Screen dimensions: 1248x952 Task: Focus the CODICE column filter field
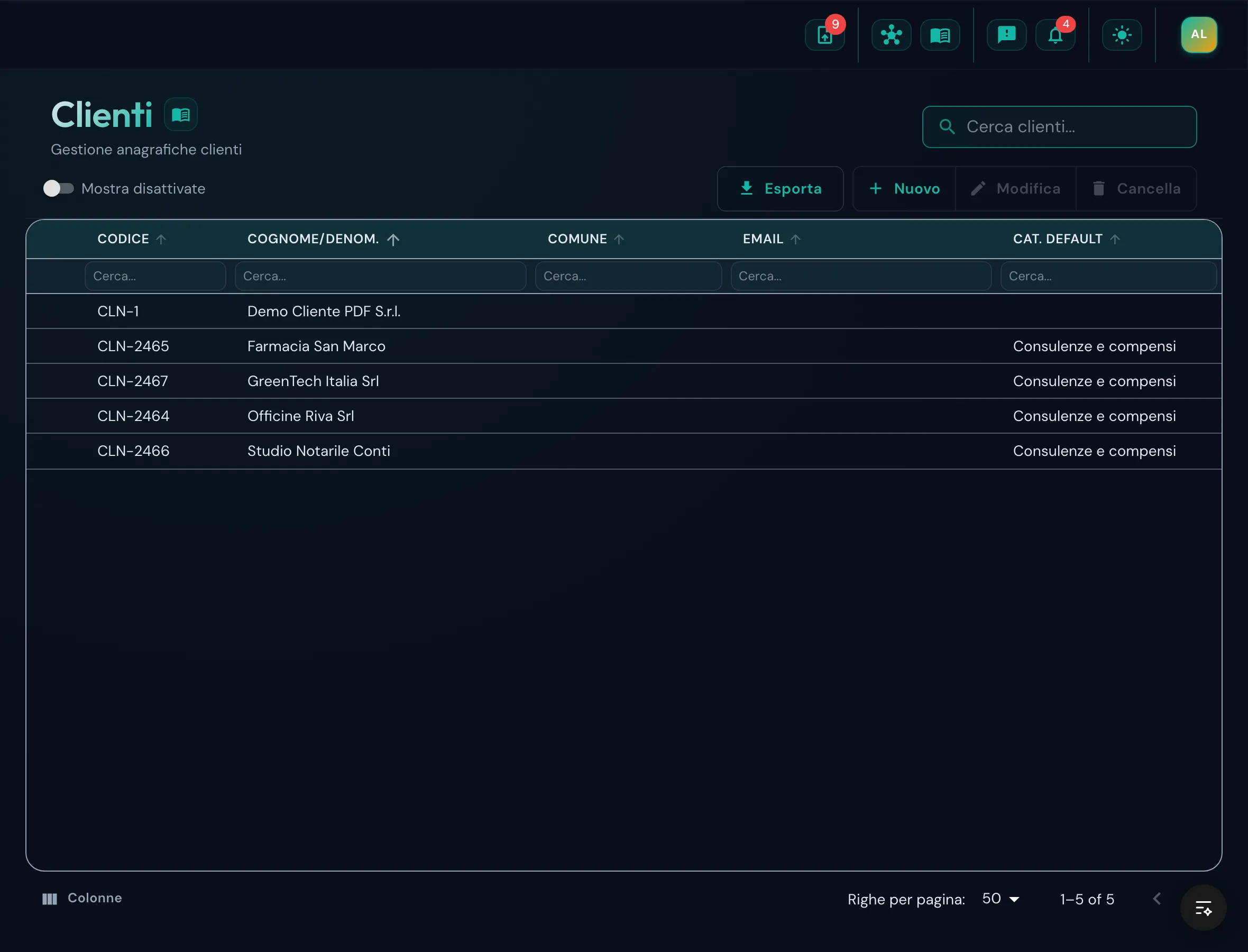point(155,276)
